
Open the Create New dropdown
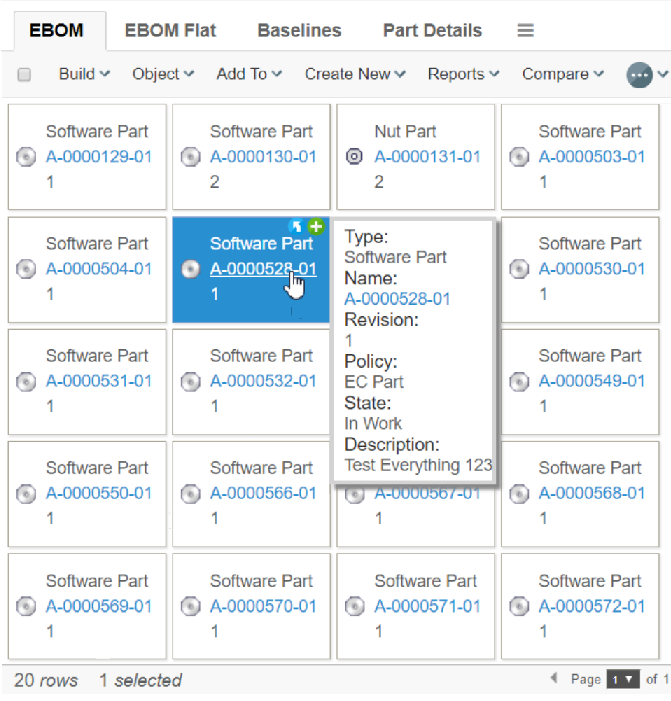click(x=355, y=74)
